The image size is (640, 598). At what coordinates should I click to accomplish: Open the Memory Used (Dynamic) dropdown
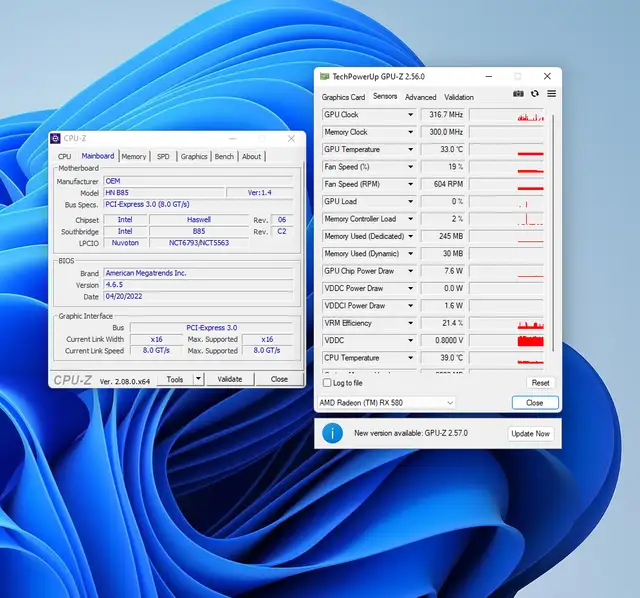(411, 253)
